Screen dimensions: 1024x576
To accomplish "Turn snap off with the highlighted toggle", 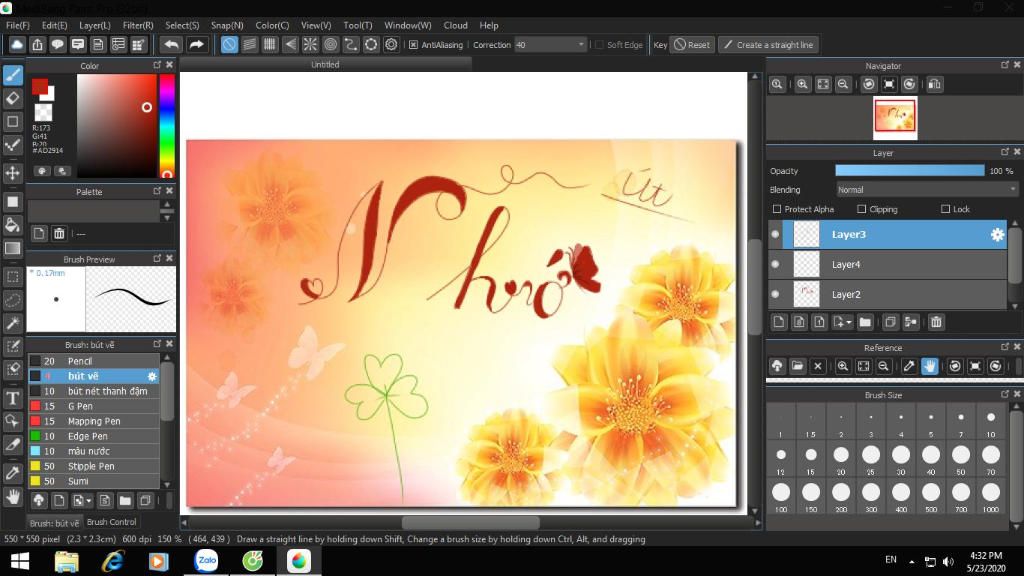I will [x=229, y=44].
